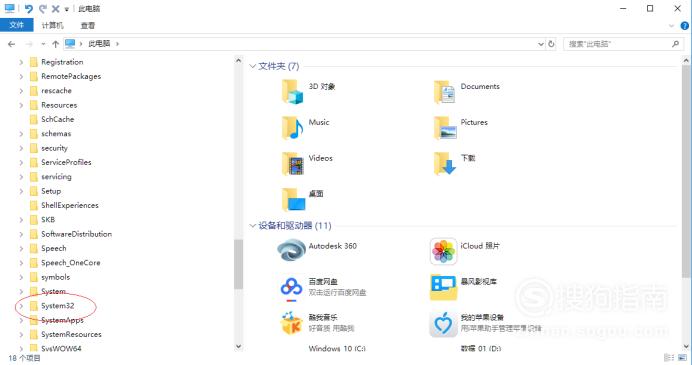Select the rescache folder in tree
This screenshot has width=692, height=365.
pos(56,90)
